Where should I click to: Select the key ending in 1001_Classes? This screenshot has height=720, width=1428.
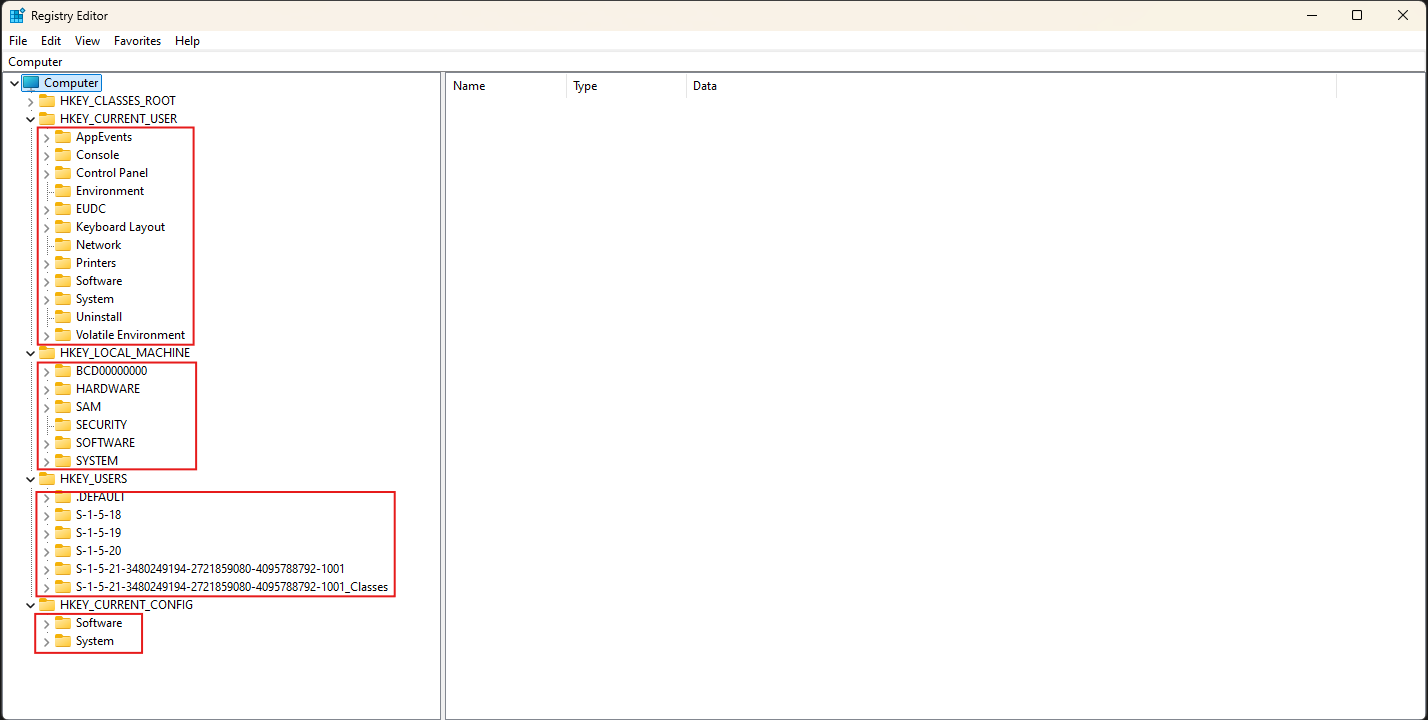coord(232,587)
